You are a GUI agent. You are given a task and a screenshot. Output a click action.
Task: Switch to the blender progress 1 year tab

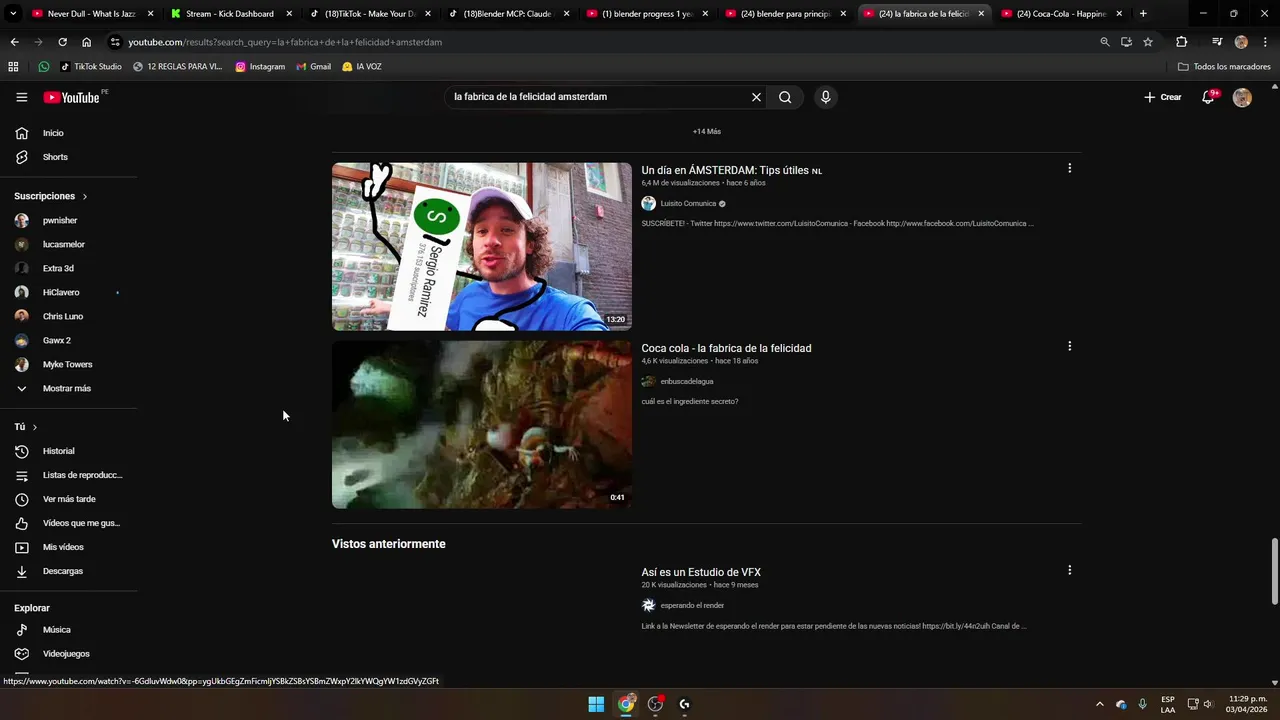(x=647, y=14)
